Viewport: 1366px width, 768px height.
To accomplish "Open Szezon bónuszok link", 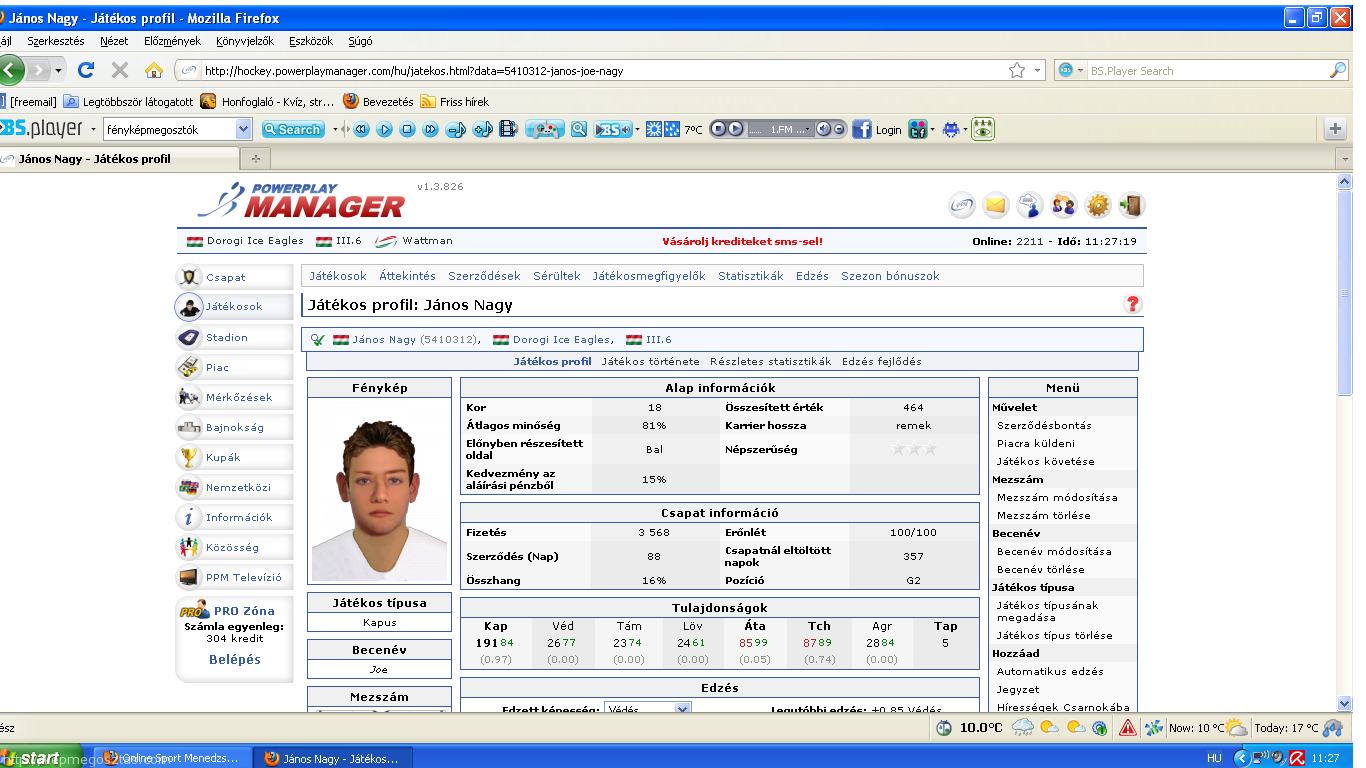I will coord(890,276).
